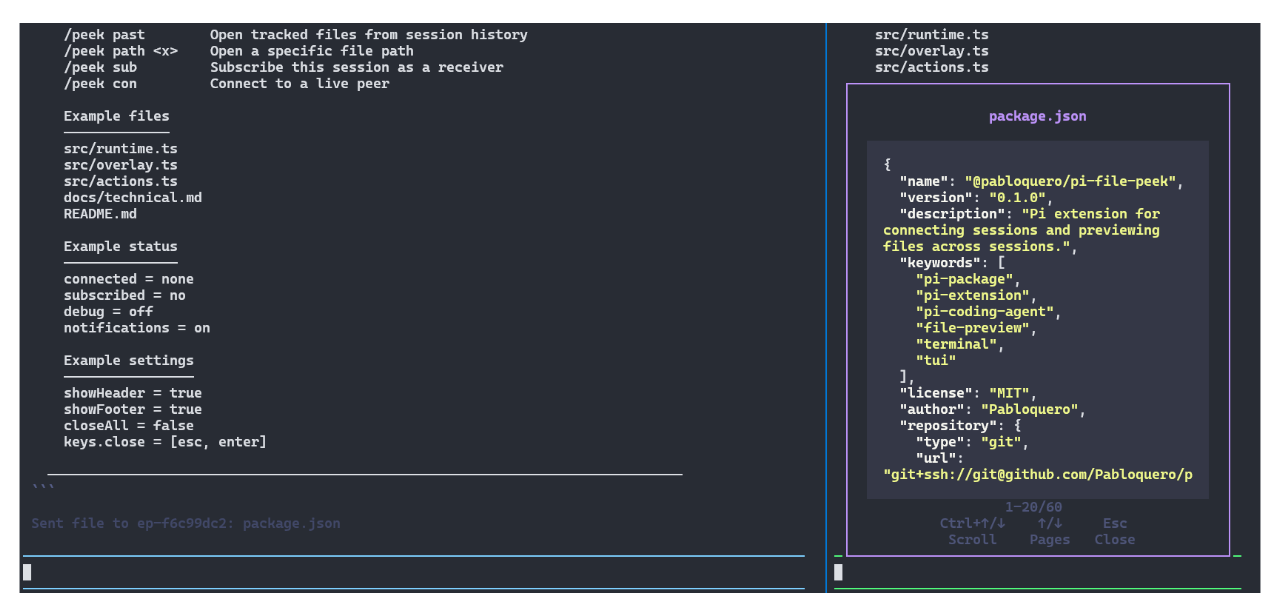Screen dimensions: 1280x616
Task: Click the package.json overlay title
Action: 1037,116
